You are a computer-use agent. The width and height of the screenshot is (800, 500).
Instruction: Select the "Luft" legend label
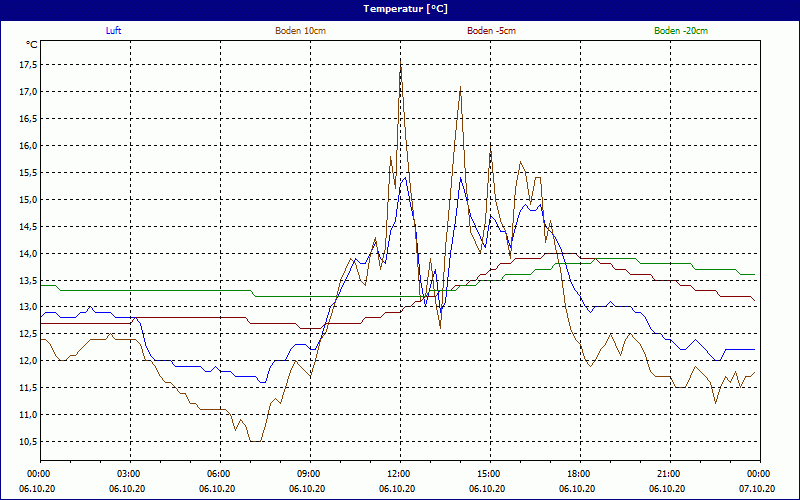(x=114, y=31)
